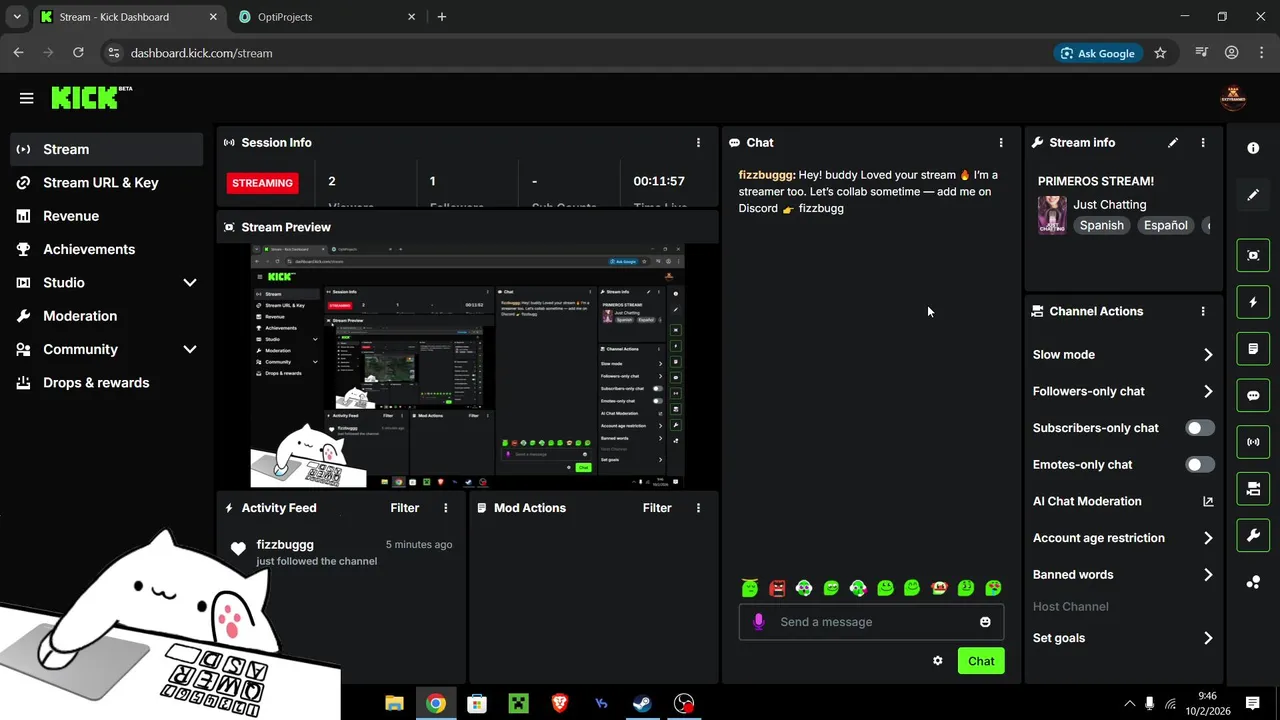Reload the dashboard page
This screenshot has width=1280, height=720.
click(78, 53)
